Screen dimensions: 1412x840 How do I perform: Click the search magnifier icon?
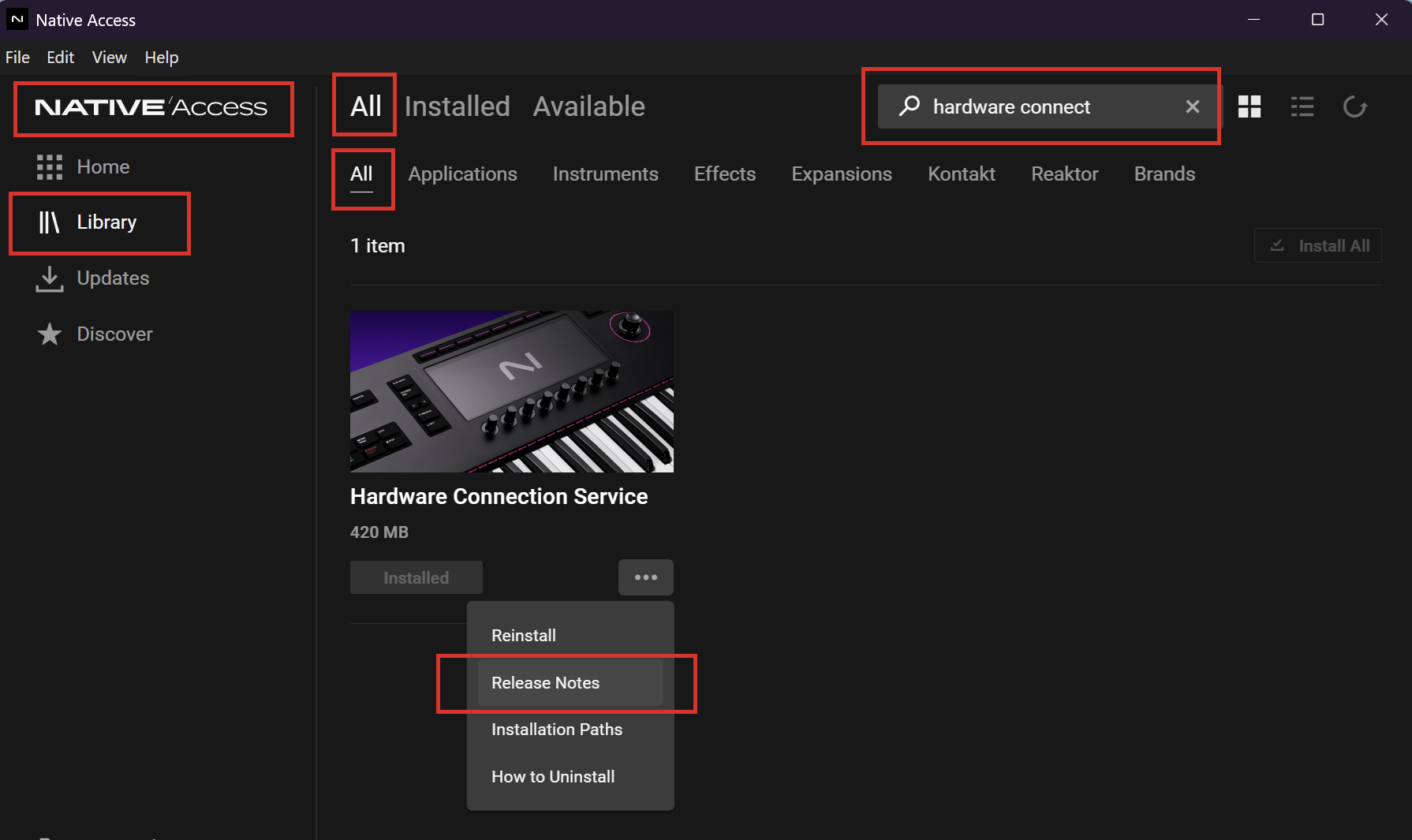[910, 106]
